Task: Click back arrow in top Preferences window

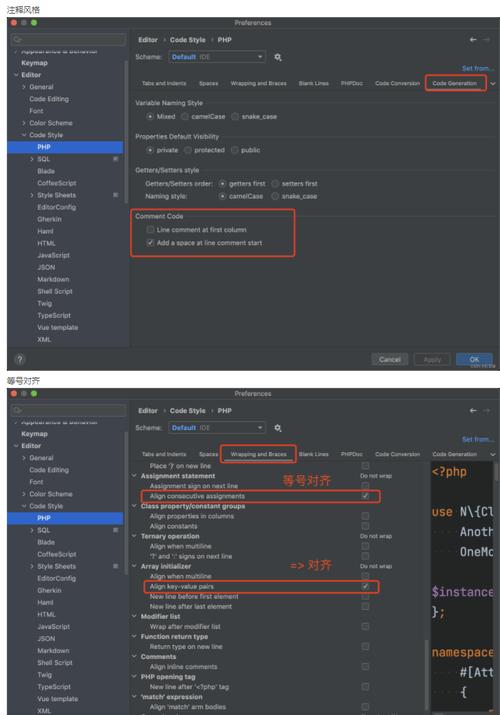Action: (x=473, y=40)
